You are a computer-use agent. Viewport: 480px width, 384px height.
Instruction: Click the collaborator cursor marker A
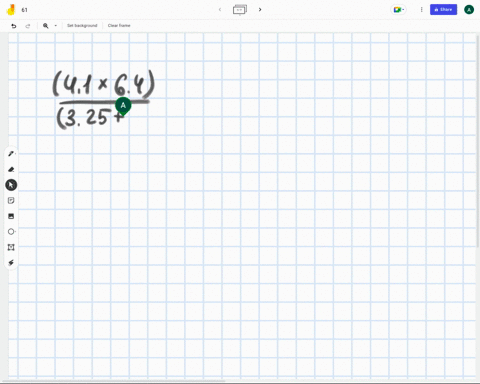(123, 106)
